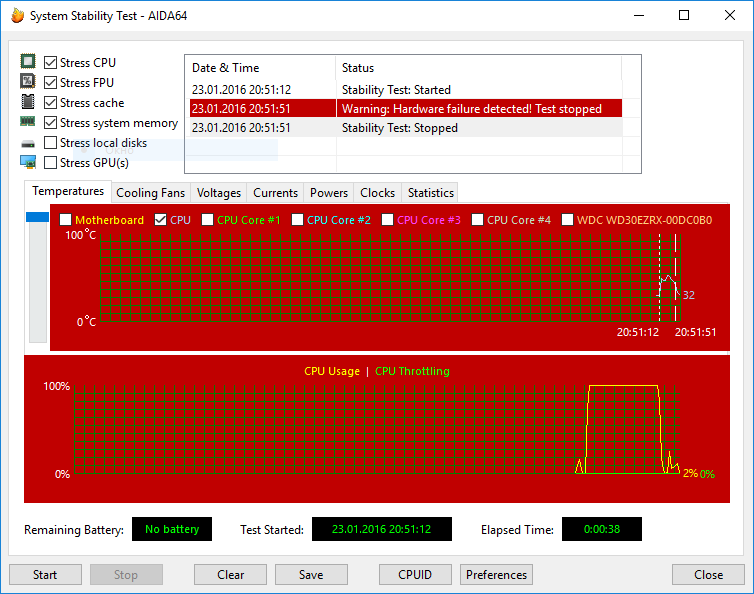
Task: Click the Start button
Action: tap(45, 575)
